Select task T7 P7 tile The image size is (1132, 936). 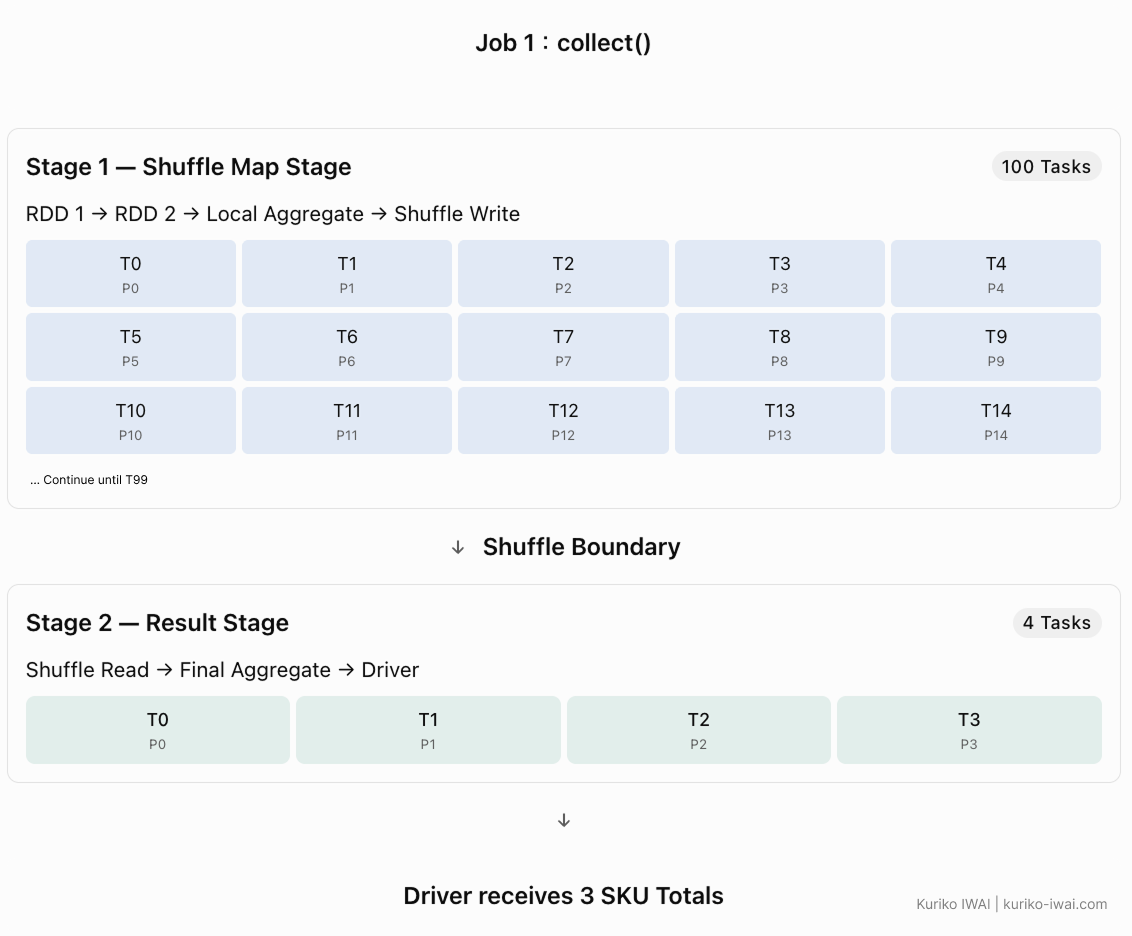[x=563, y=347]
